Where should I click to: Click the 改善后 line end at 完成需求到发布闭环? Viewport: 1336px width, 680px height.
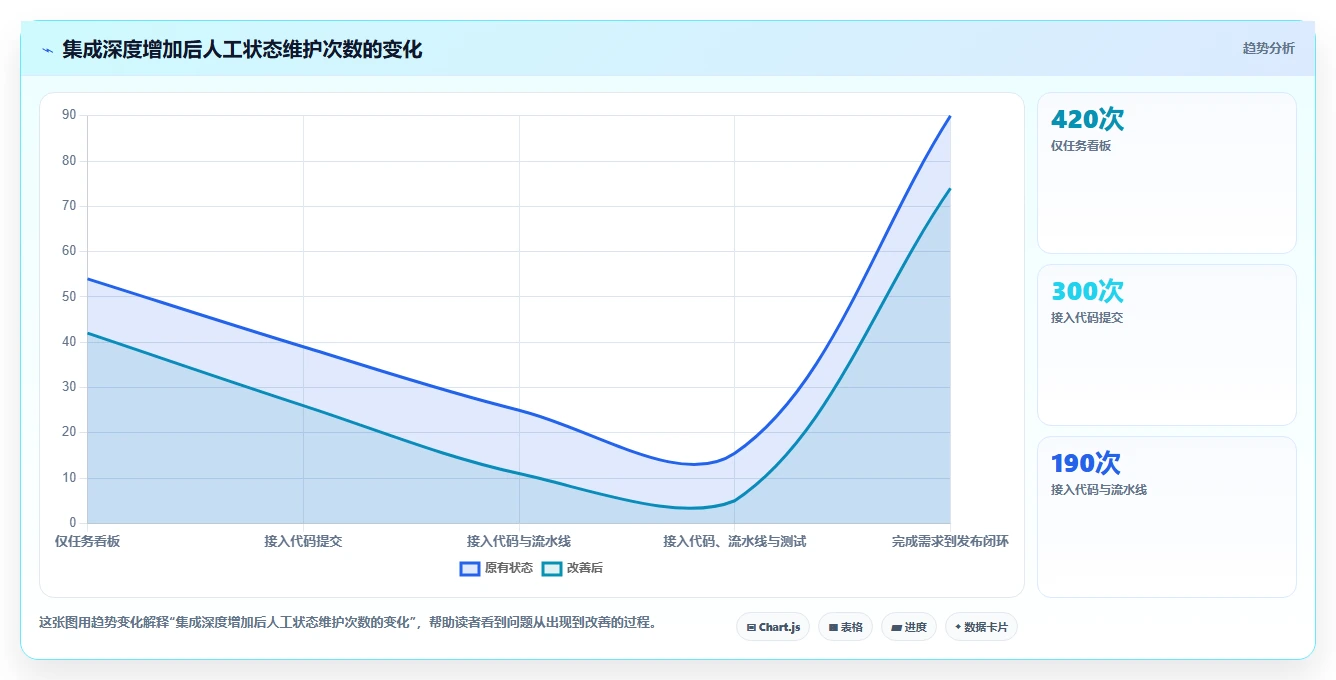pyautogui.click(x=950, y=188)
